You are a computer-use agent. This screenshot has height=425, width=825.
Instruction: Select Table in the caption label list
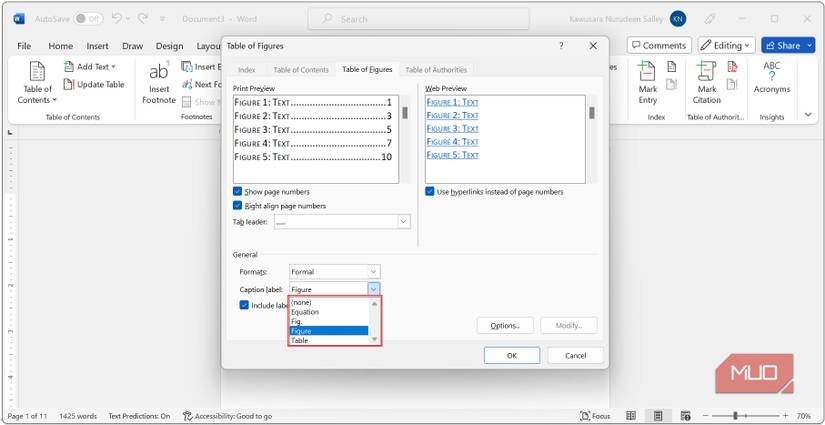point(300,341)
